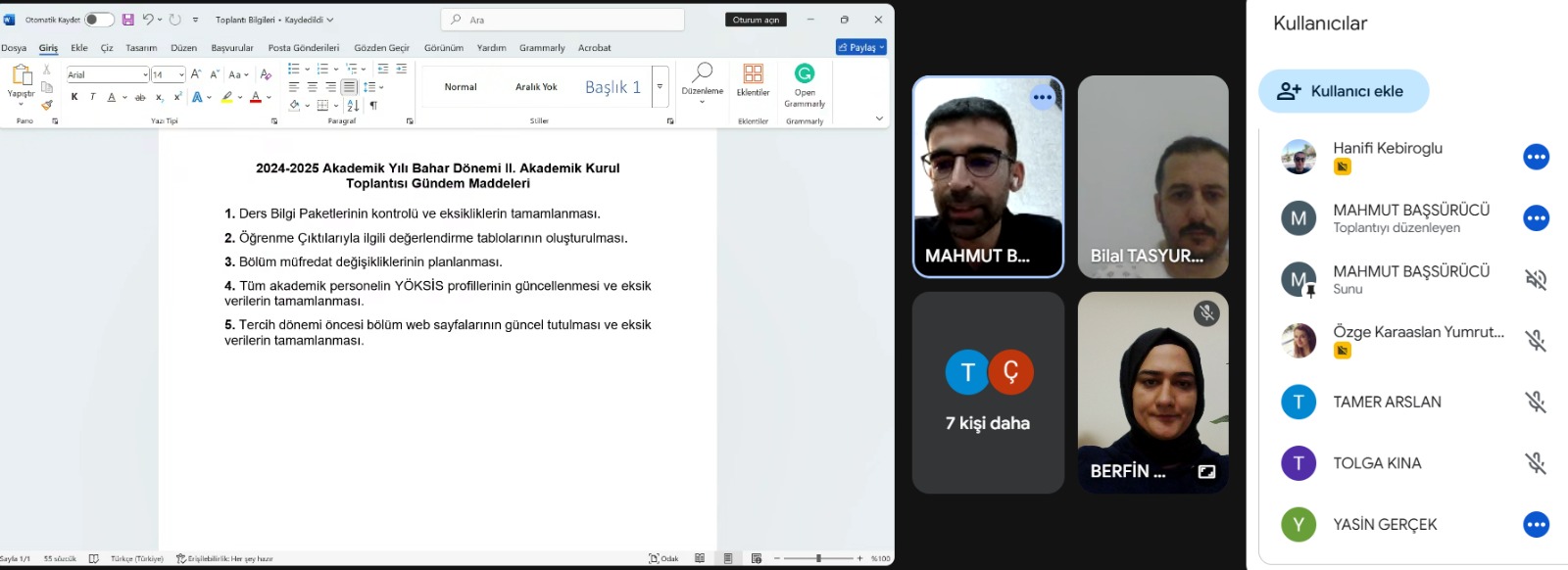The height and width of the screenshot is (570, 1568).
Task: Switch to the Gözden Geçir tab
Action: click(x=381, y=48)
